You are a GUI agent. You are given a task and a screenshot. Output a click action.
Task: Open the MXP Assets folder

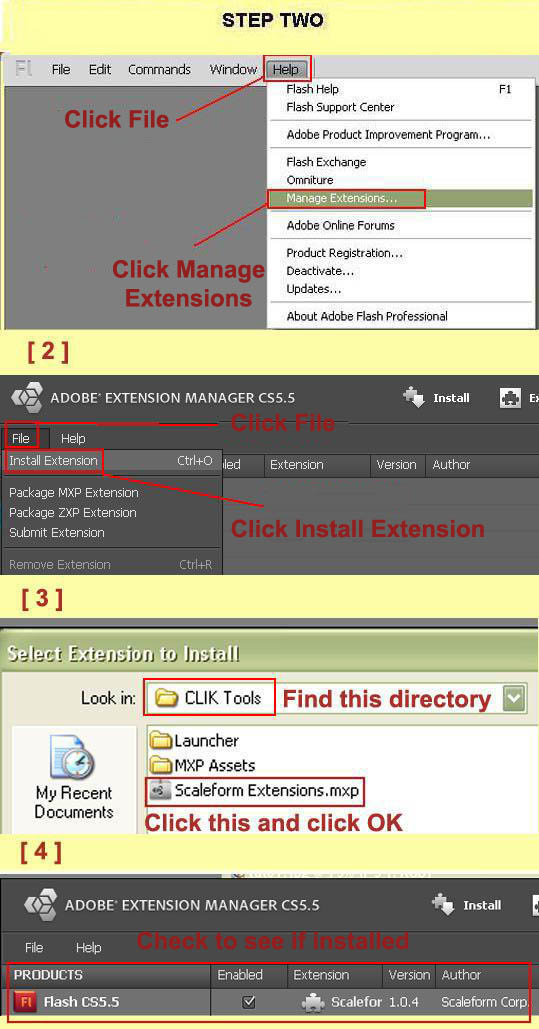tap(203, 765)
